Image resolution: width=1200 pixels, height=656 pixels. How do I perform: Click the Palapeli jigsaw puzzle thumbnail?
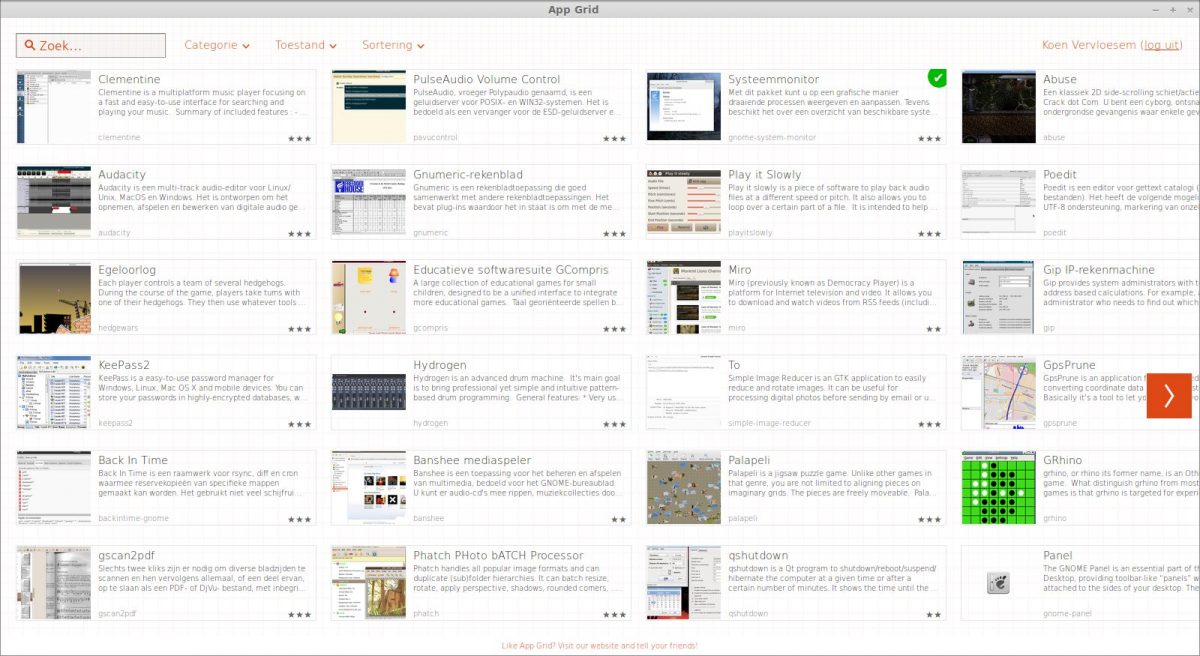tap(683, 488)
